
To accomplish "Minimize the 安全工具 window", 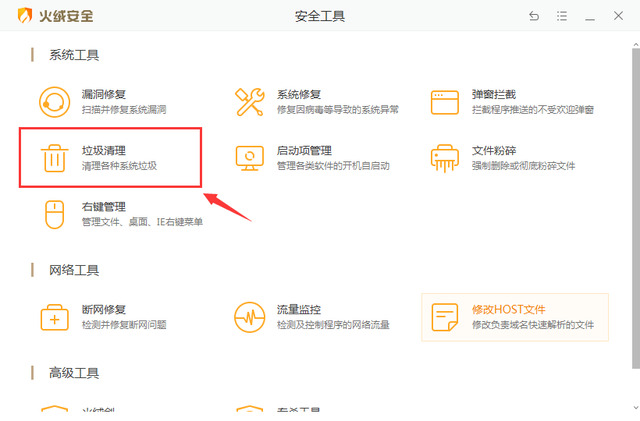I will (x=590, y=19).
